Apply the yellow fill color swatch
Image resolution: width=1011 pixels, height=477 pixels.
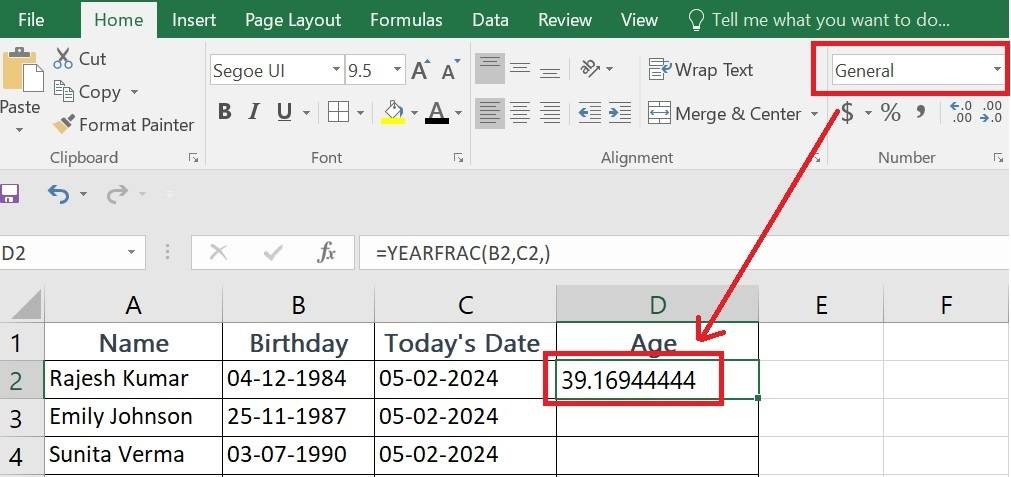393,113
